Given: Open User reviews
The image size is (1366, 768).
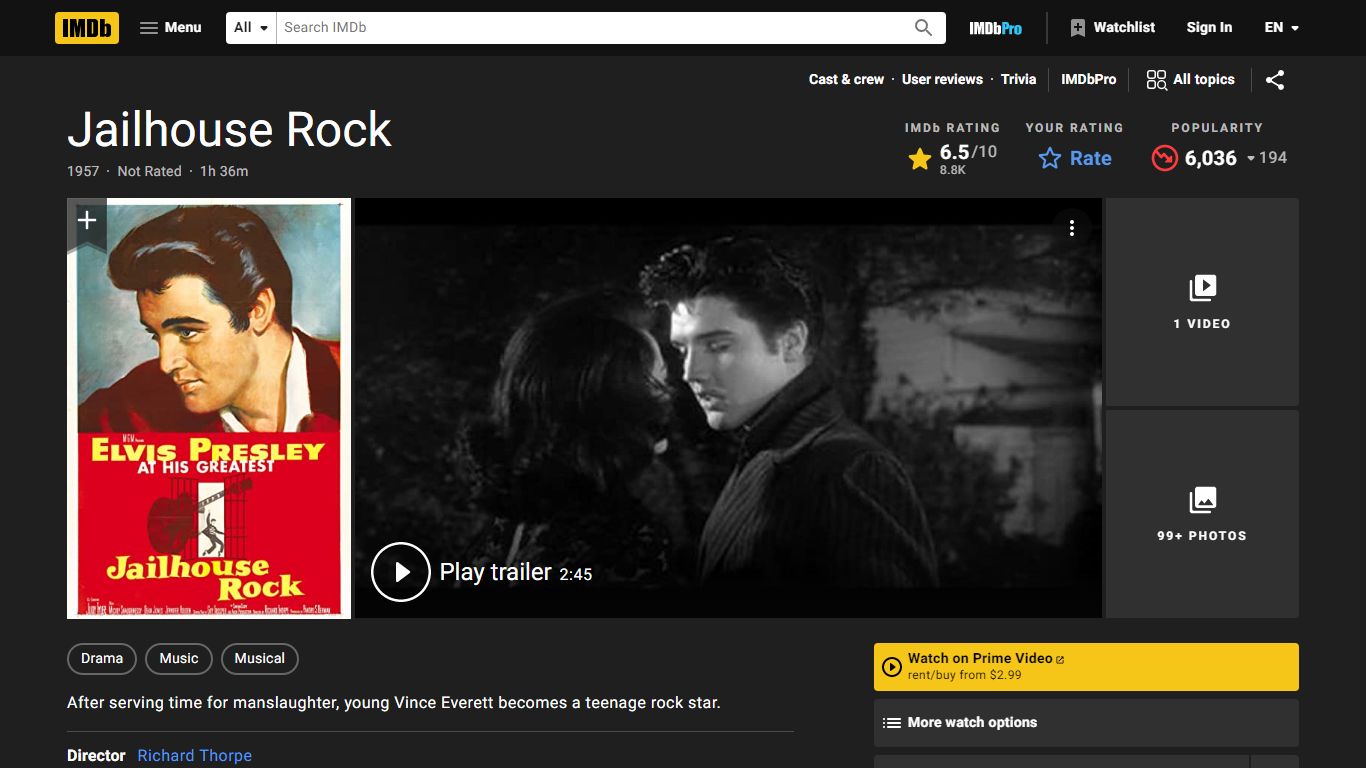Looking at the screenshot, I should [x=942, y=80].
